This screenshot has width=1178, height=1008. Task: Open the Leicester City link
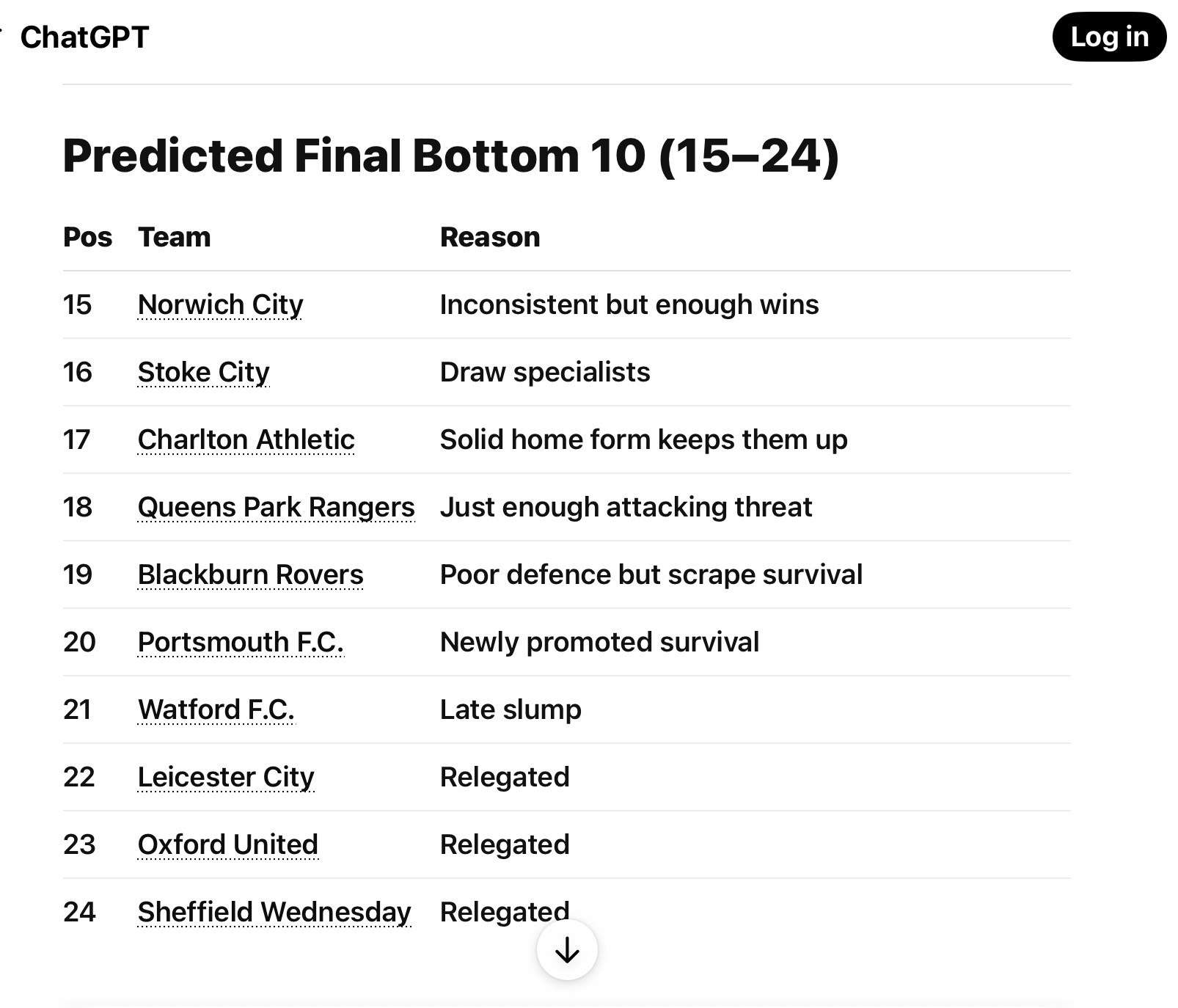pyautogui.click(x=226, y=777)
